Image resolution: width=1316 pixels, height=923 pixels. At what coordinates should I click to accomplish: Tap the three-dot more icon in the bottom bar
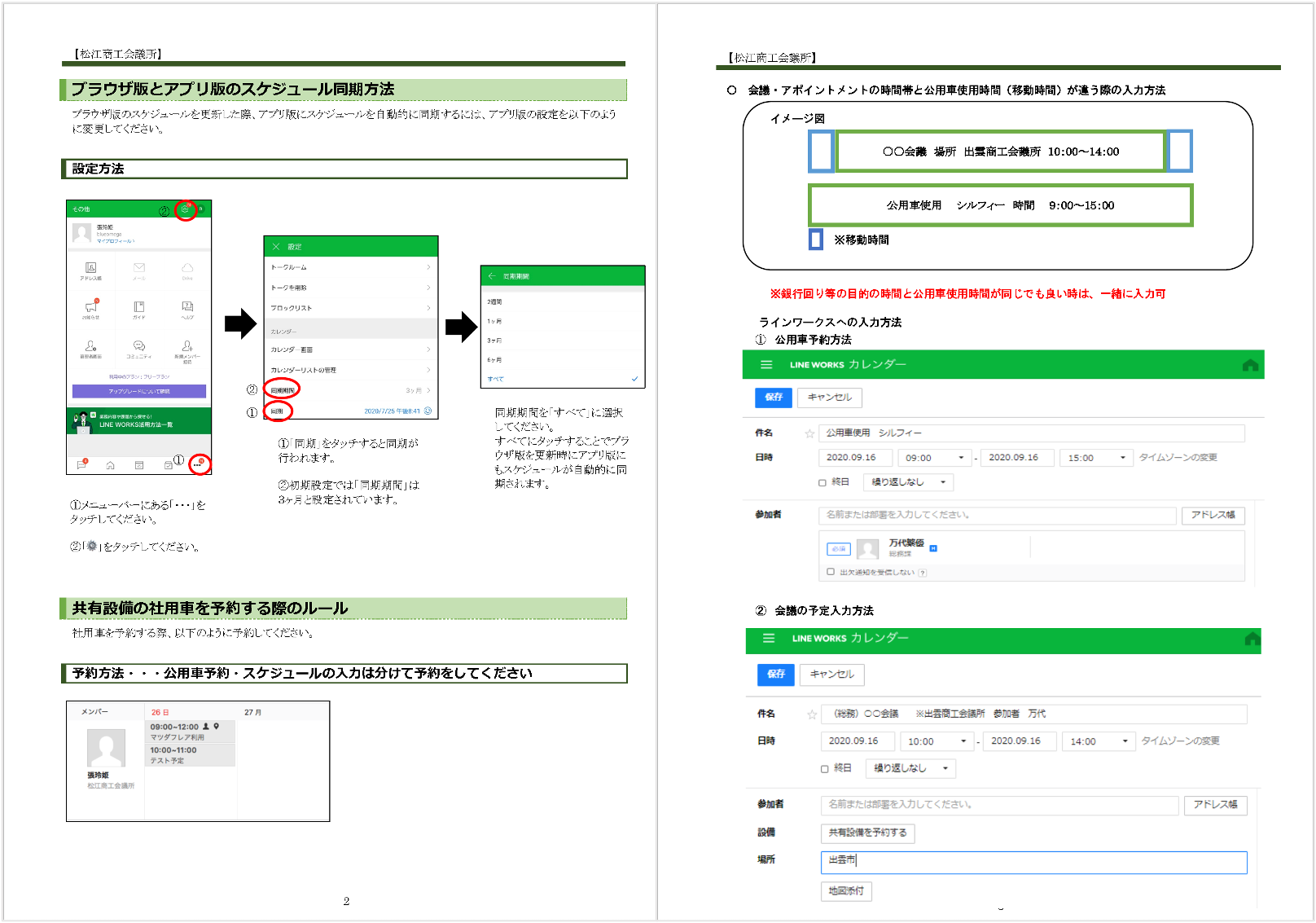pyautogui.click(x=198, y=464)
